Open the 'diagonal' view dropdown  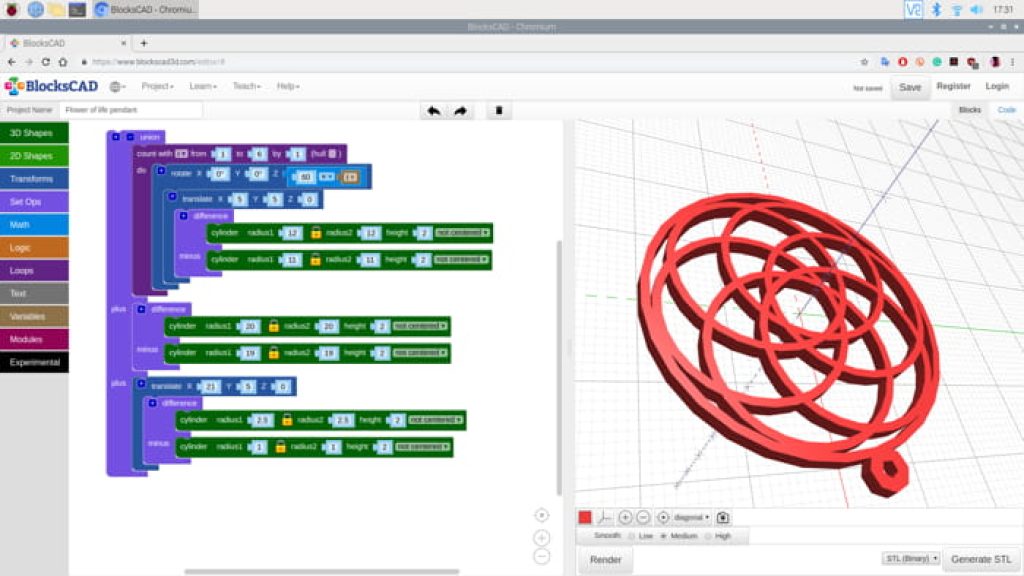tap(692, 517)
